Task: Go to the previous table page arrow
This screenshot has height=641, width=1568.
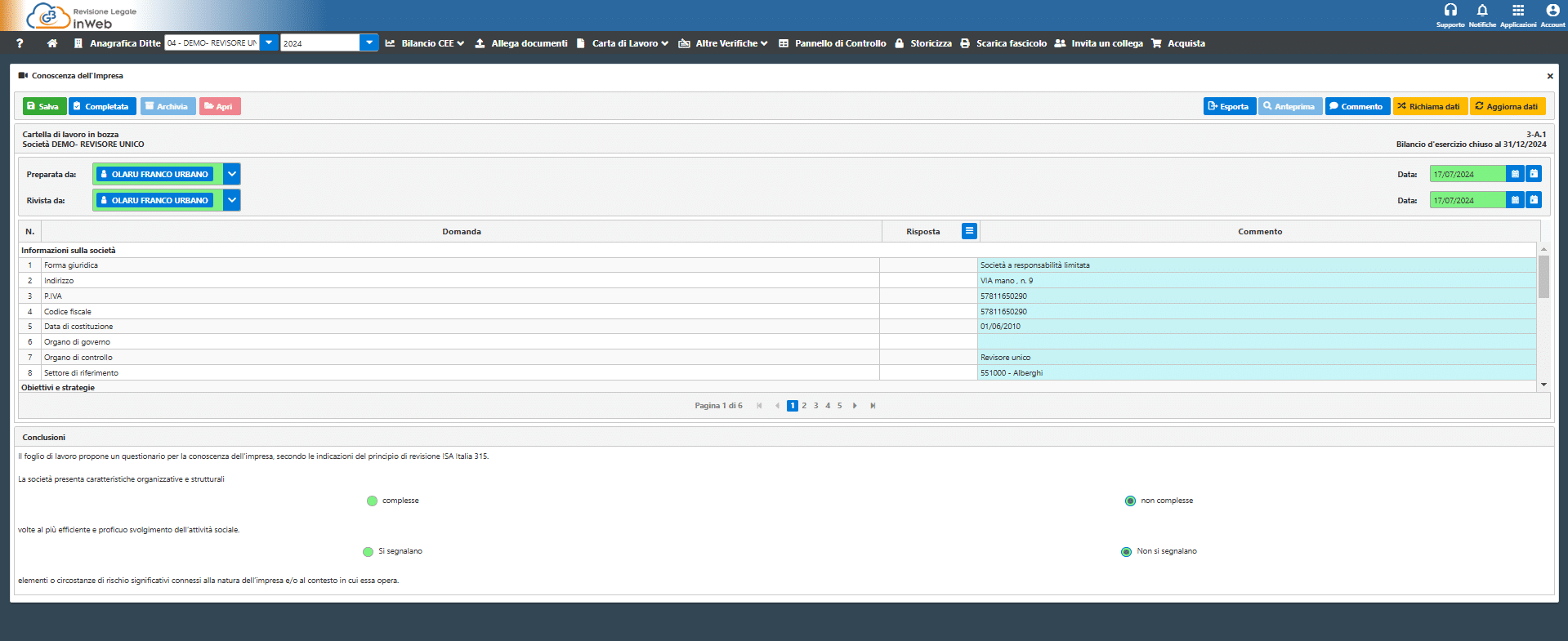Action: pos(777,406)
